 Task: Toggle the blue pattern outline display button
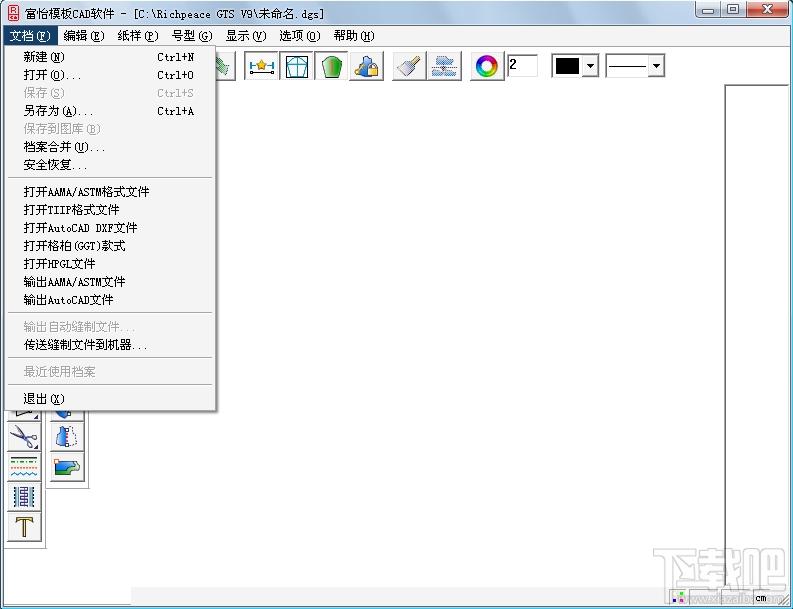296,66
